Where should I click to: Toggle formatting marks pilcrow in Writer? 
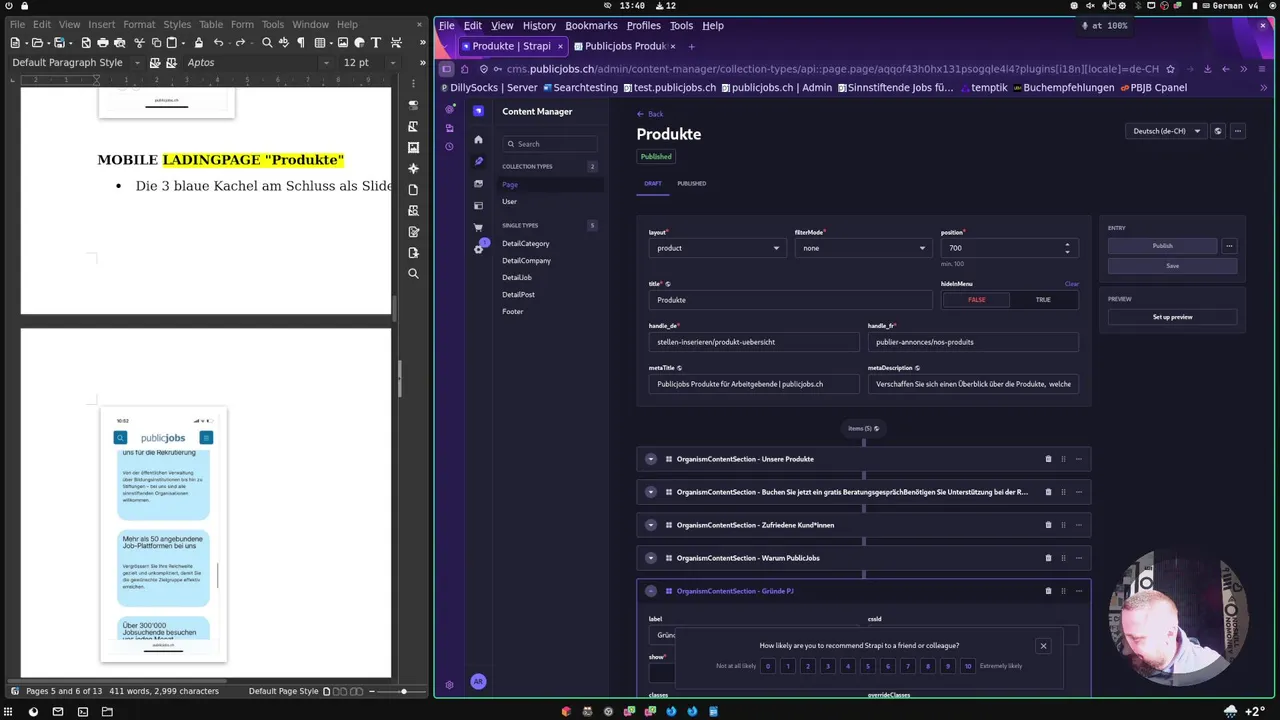[300, 43]
